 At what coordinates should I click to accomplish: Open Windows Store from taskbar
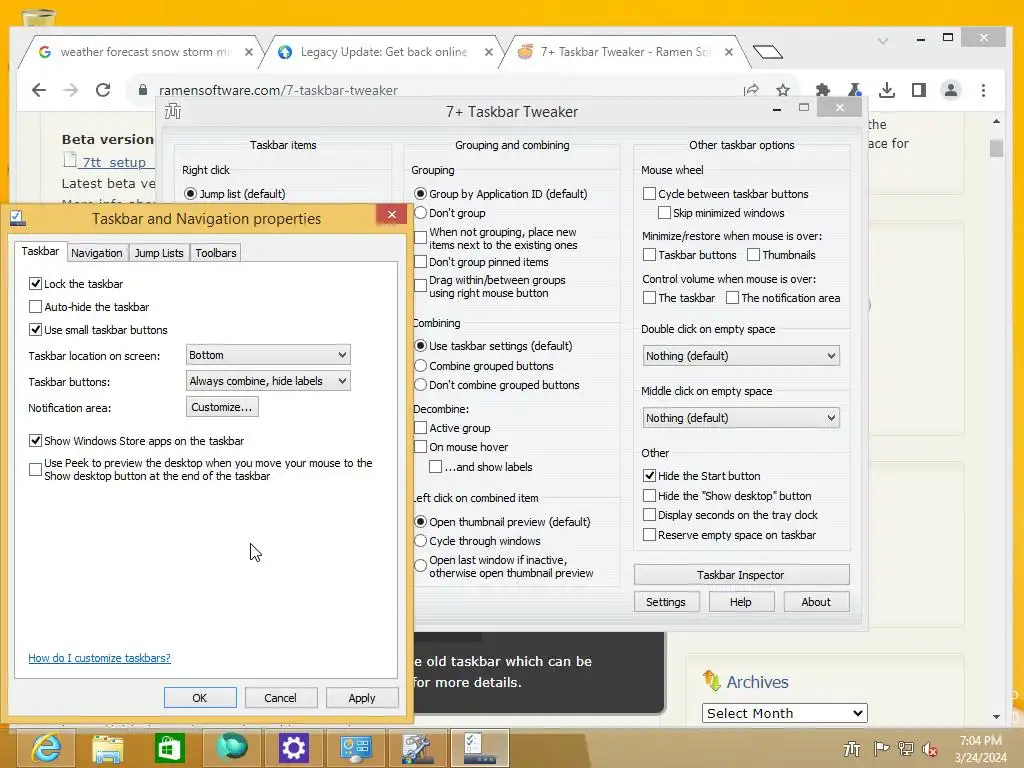tap(169, 748)
